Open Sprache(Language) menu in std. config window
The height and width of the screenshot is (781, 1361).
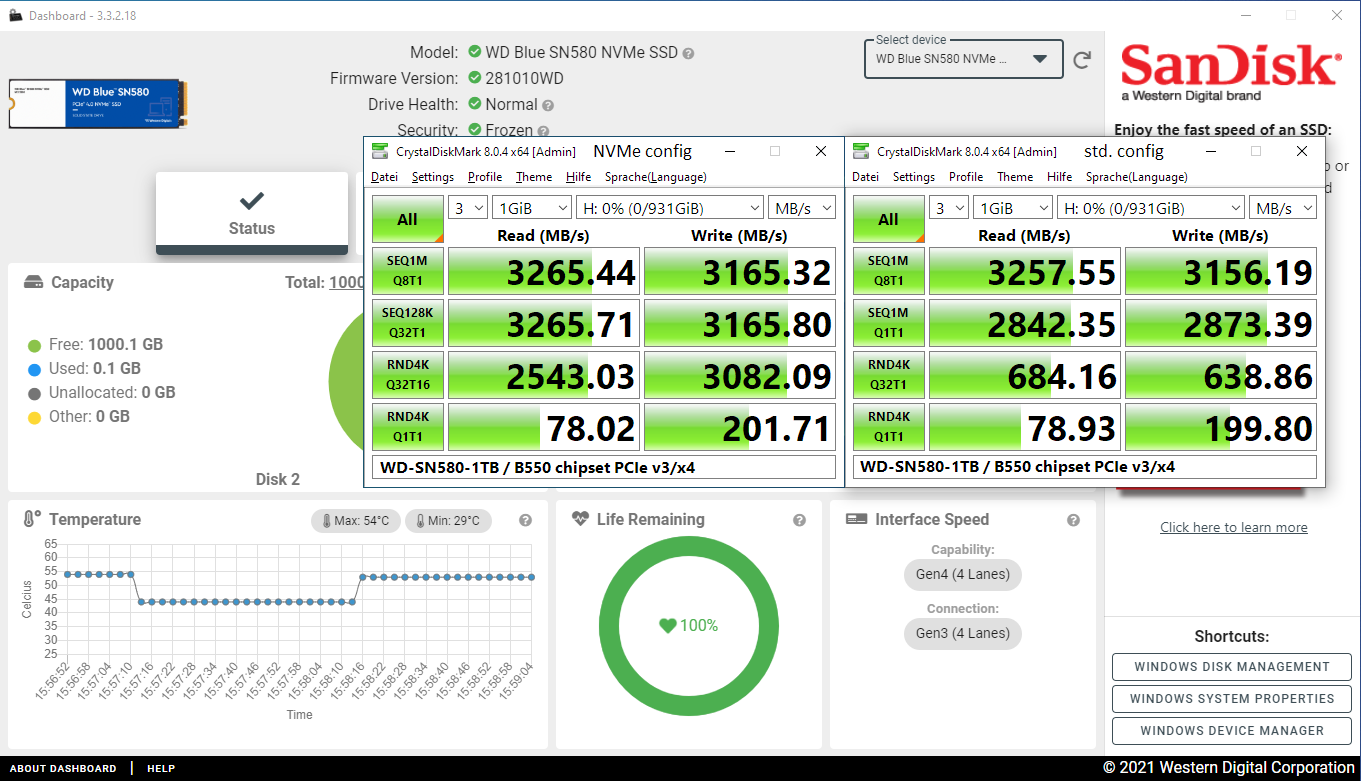click(x=1136, y=177)
